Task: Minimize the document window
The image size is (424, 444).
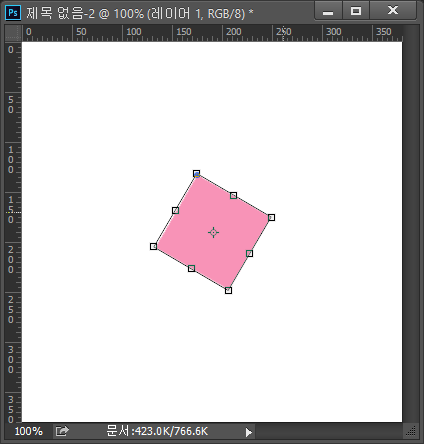Action: (x=328, y=11)
